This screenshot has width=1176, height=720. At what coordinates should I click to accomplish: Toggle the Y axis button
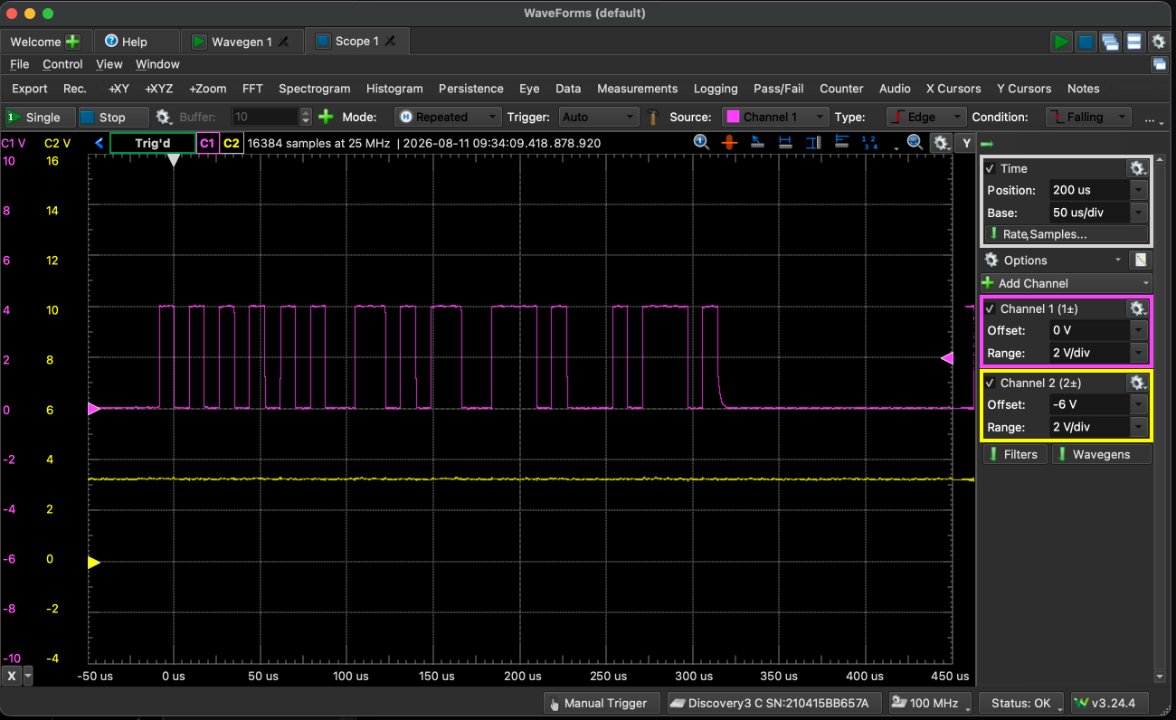pos(967,142)
